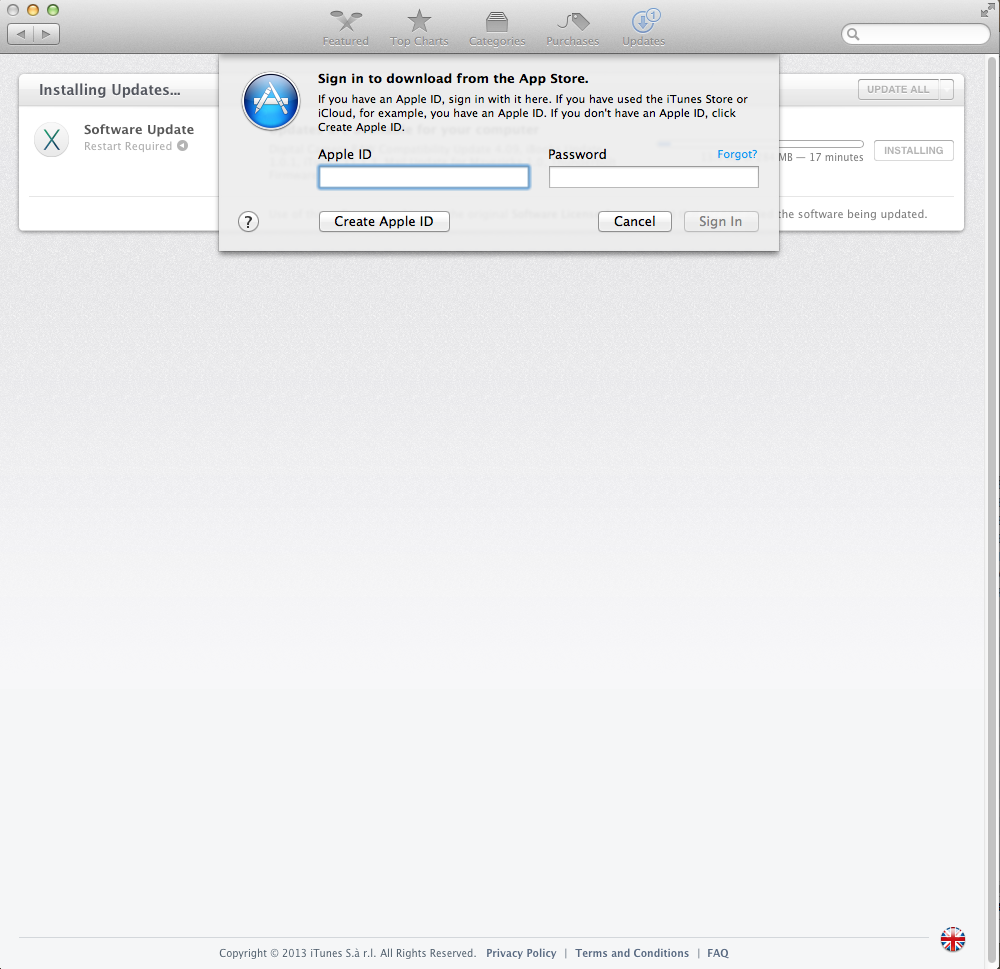
Task: Toggle full screen arrows icon
Action: [x=987, y=10]
